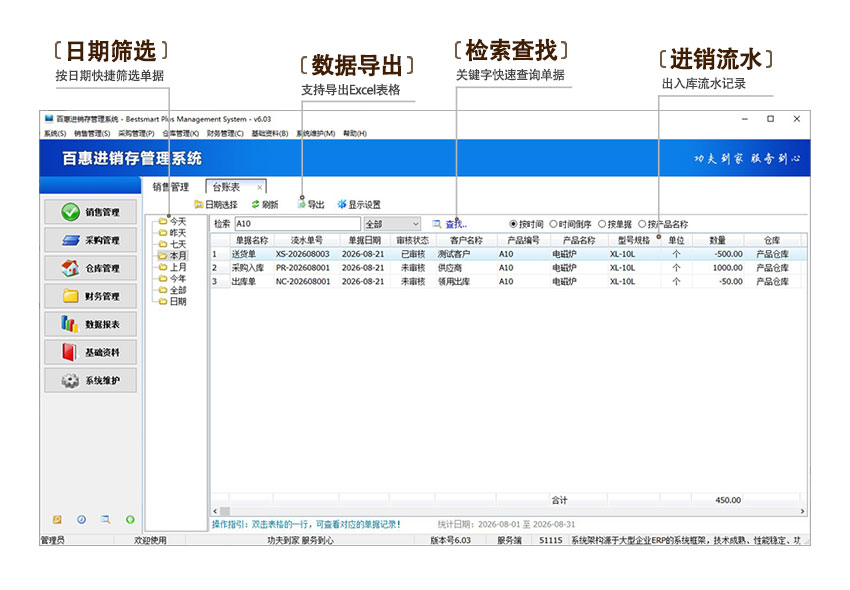
Task: Click left arrow of horizontal scrollbar
Action: [x=215, y=511]
